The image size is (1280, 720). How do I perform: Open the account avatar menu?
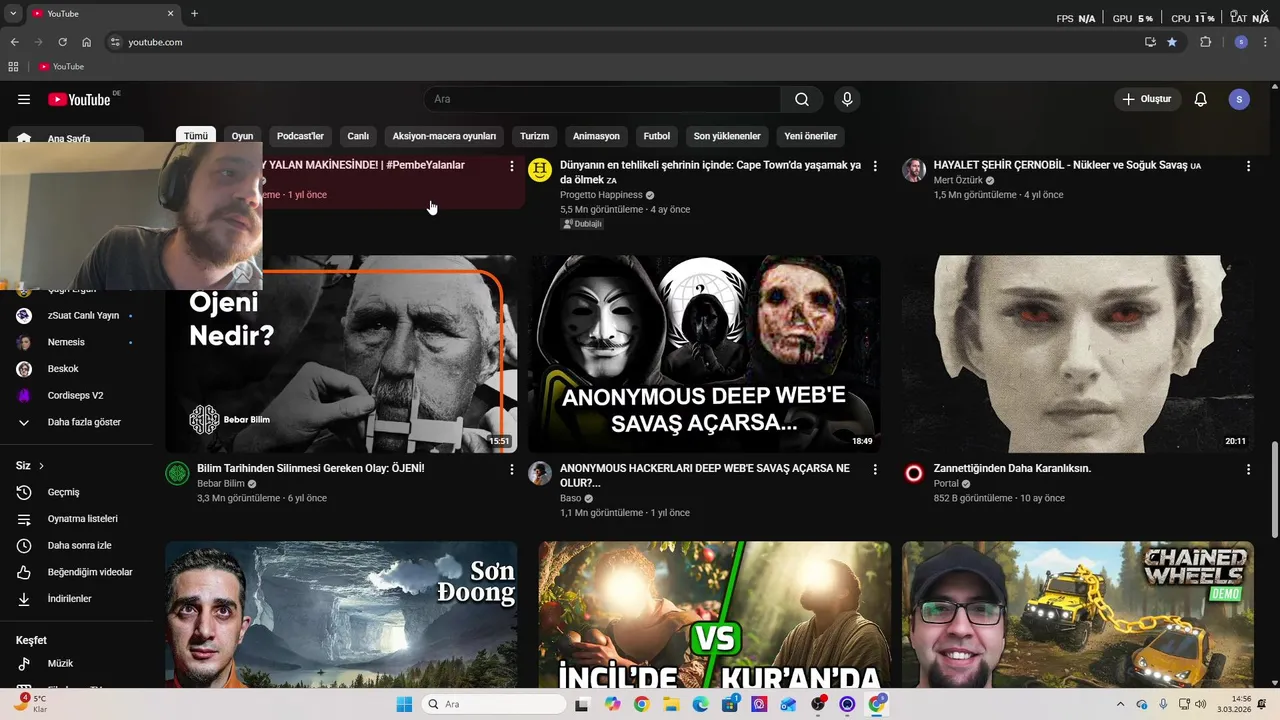click(1239, 99)
